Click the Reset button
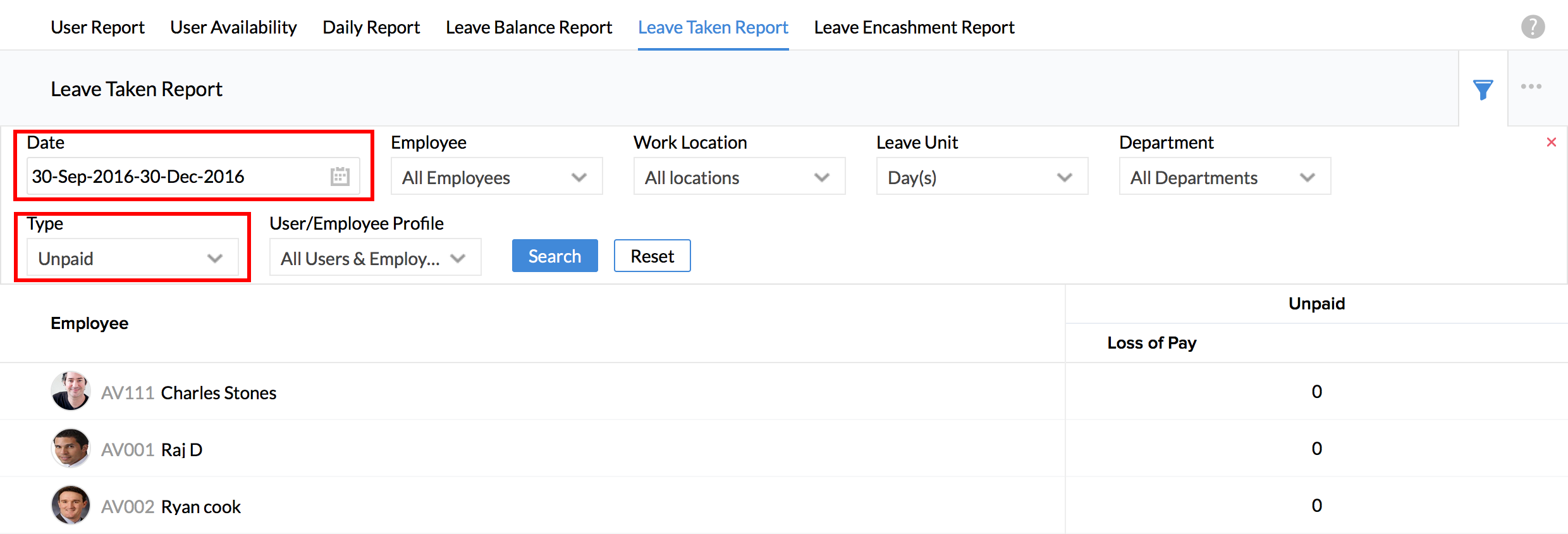The height and width of the screenshot is (534, 1568). 652,256
